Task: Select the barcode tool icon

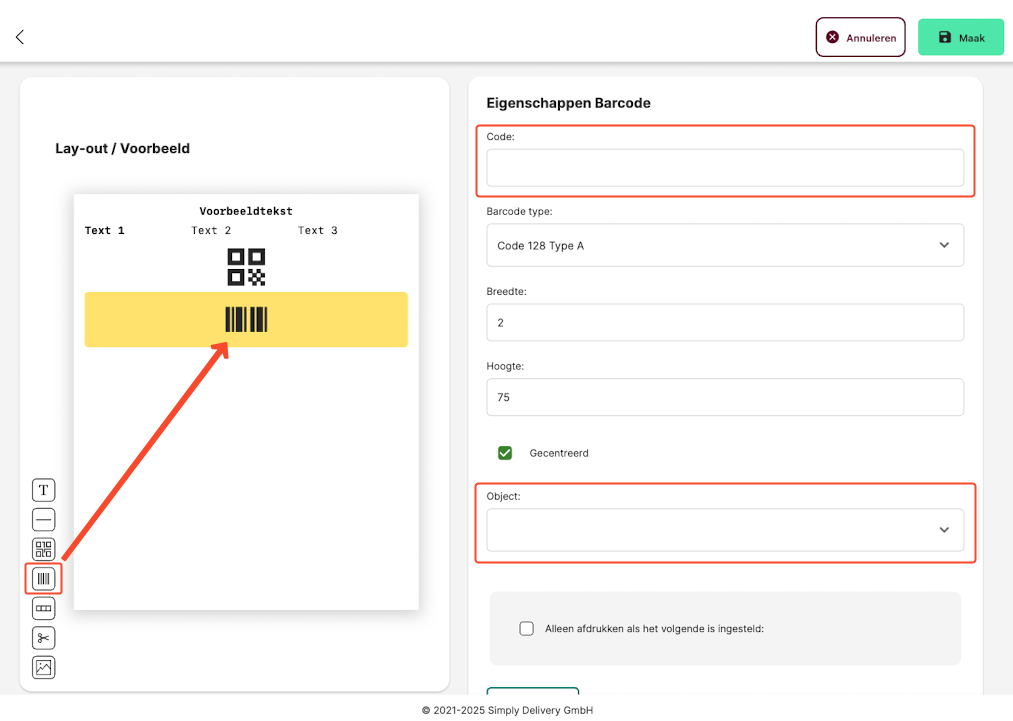Action: [43, 579]
